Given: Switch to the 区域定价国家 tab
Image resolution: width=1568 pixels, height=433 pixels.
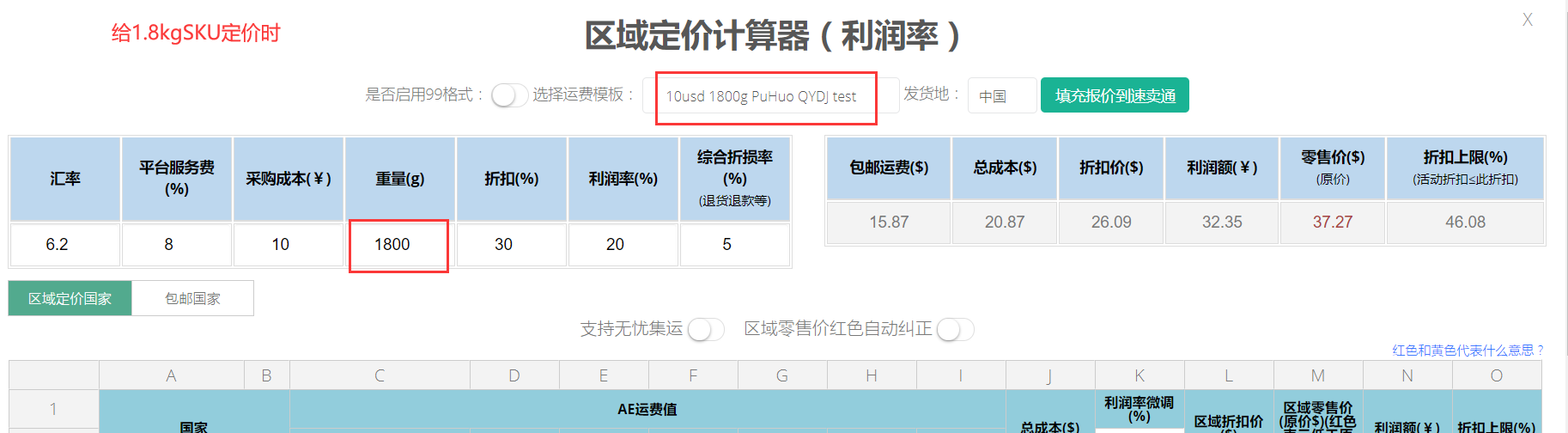Looking at the screenshot, I should click(x=70, y=298).
